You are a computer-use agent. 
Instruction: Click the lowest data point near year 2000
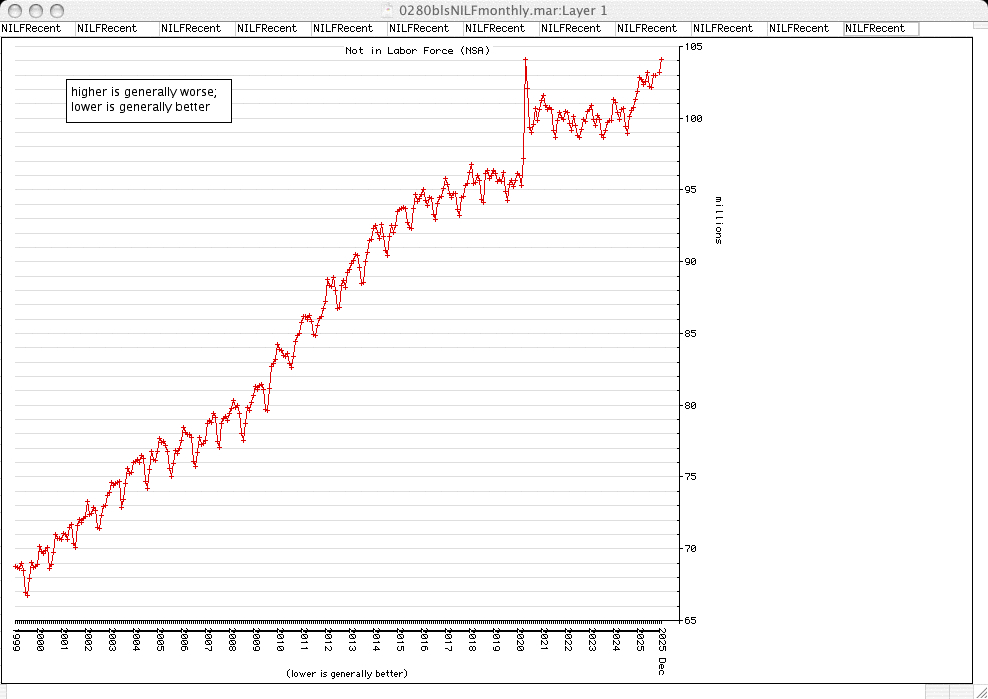(x=27, y=595)
